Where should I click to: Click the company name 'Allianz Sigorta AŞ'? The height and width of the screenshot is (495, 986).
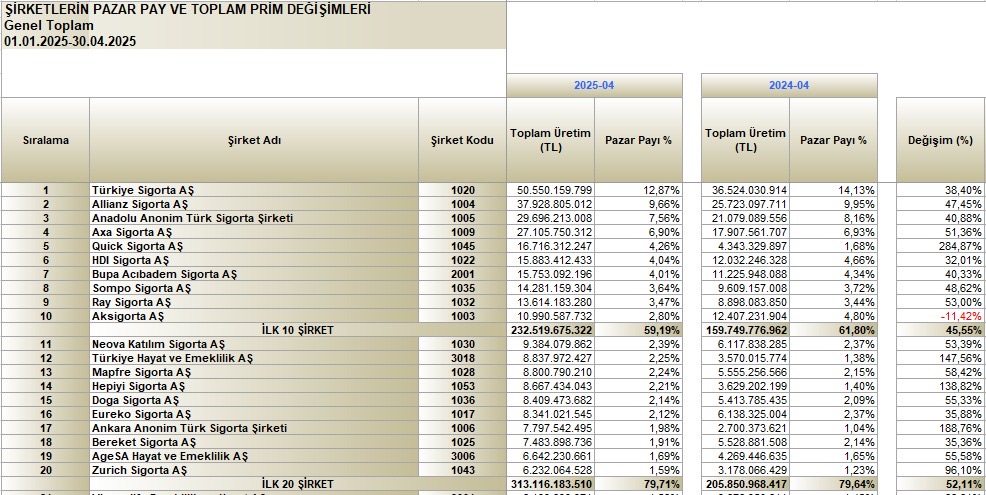(254, 204)
